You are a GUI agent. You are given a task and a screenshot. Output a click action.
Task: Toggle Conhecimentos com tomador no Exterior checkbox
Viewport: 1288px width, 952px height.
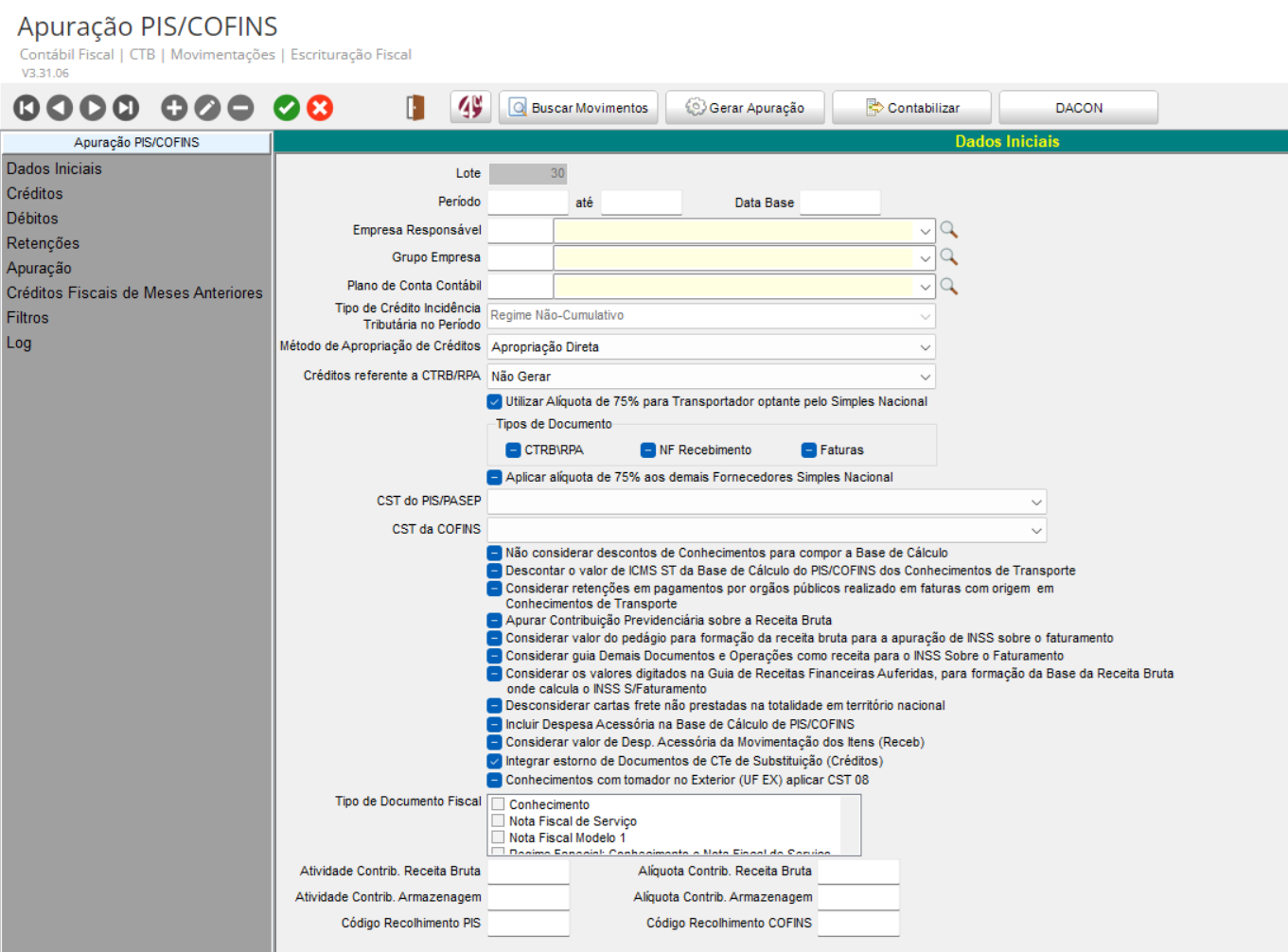(494, 780)
